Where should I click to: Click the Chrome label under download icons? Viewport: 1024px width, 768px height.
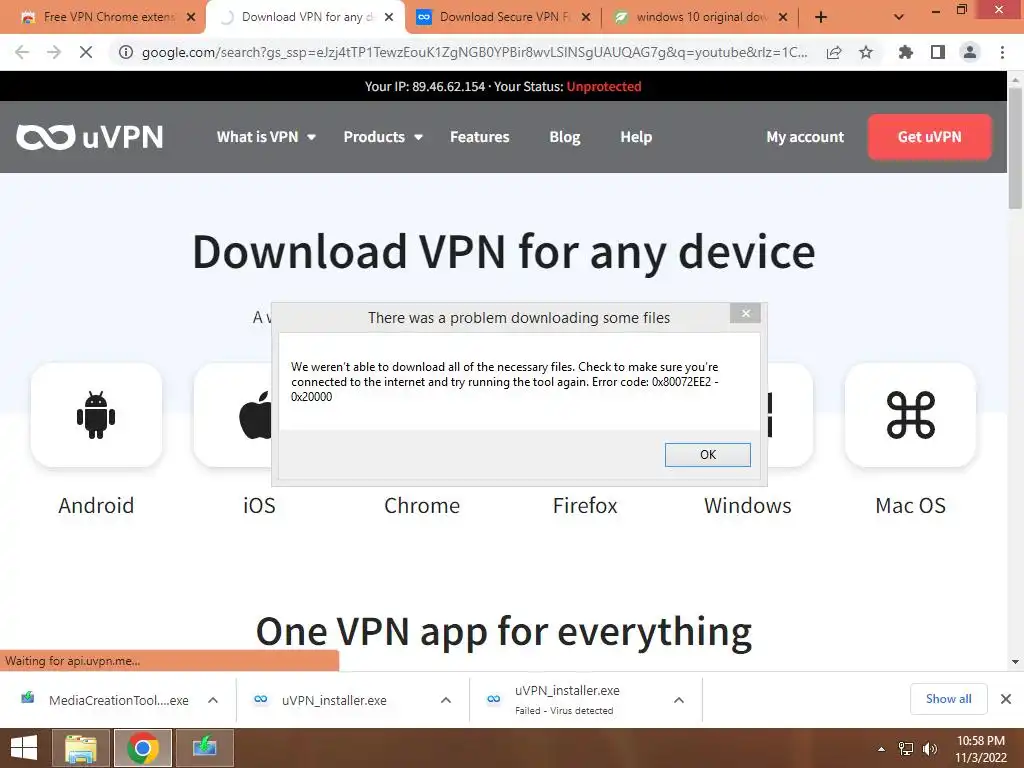(x=422, y=505)
